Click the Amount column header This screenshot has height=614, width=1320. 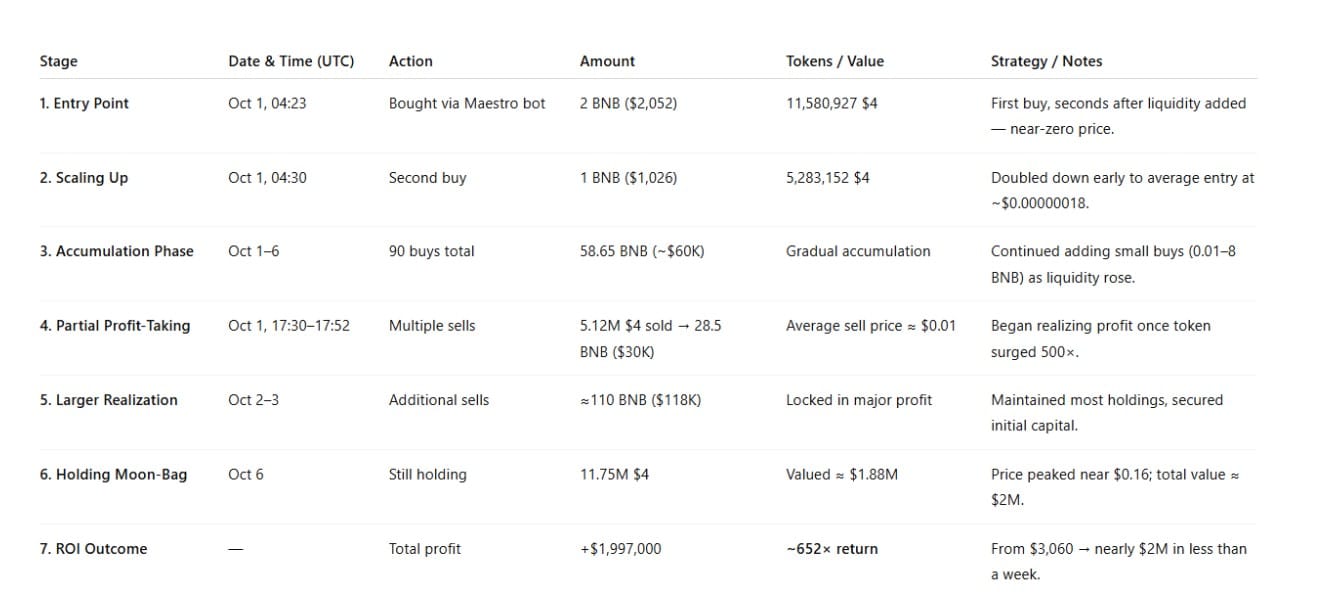[607, 61]
